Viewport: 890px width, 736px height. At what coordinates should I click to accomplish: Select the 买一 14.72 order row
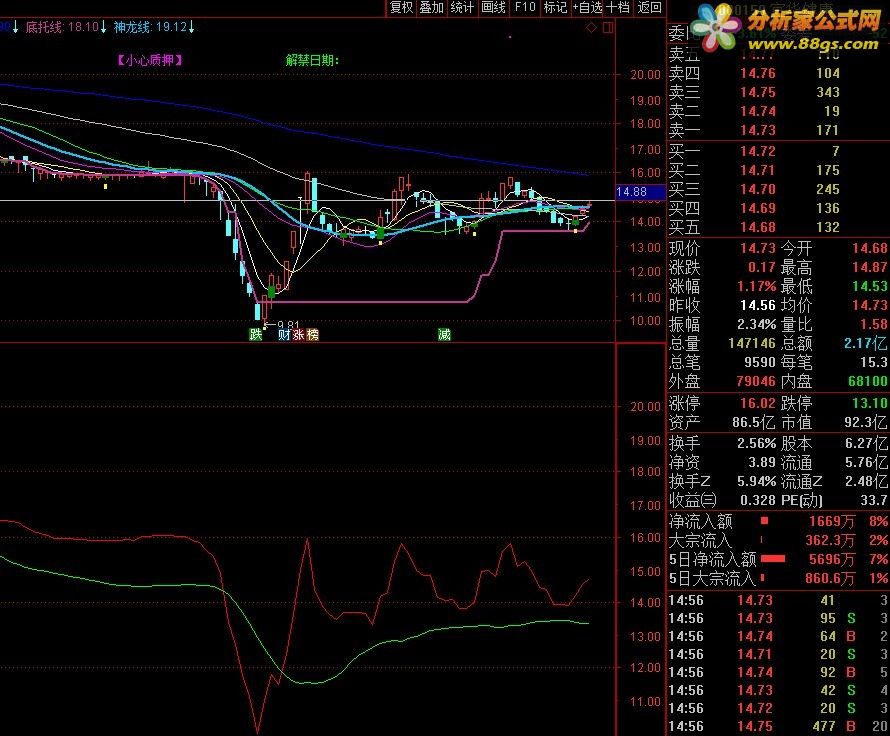point(779,151)
